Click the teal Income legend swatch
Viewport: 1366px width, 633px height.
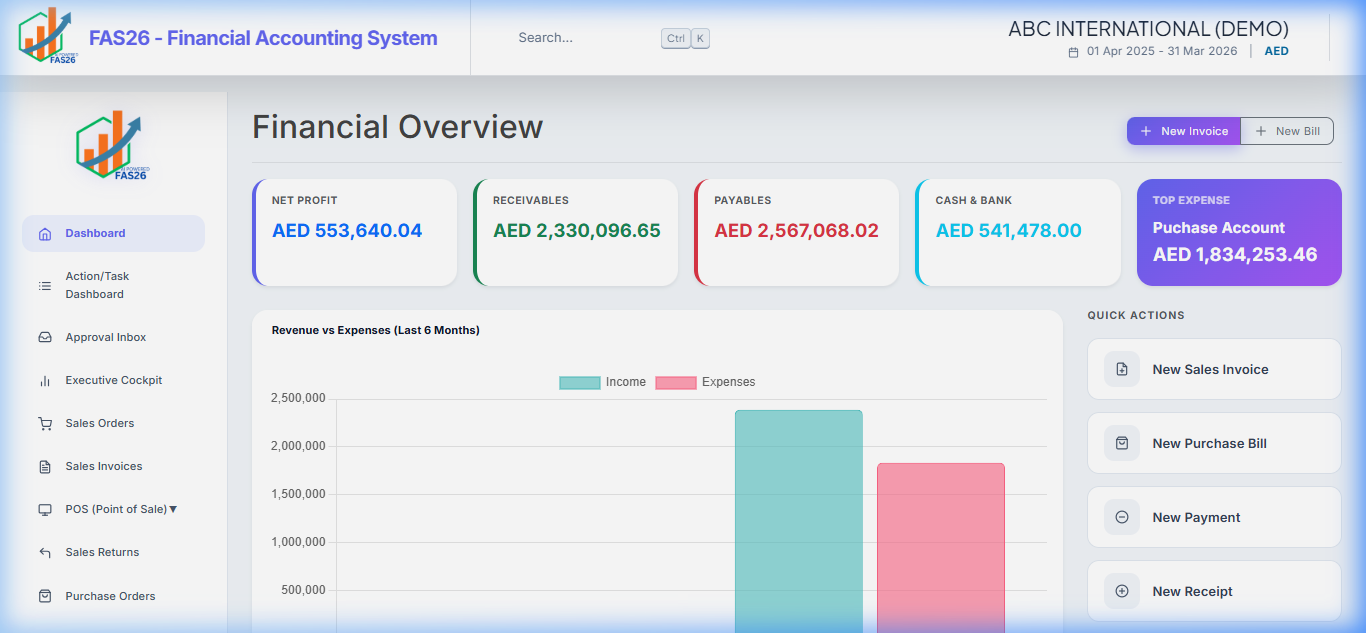point(580,382)
